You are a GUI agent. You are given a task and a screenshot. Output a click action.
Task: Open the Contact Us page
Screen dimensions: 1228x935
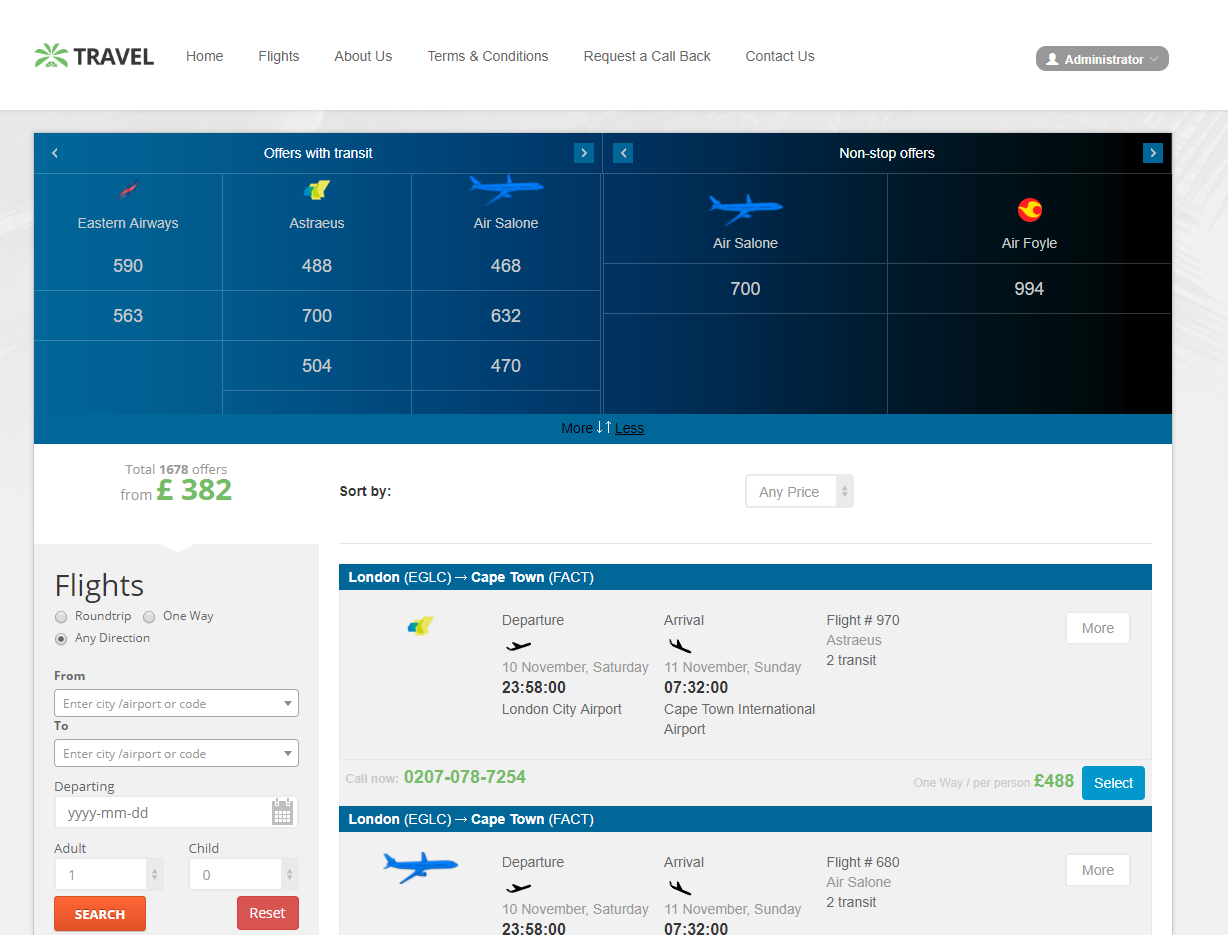coord(779,56)
